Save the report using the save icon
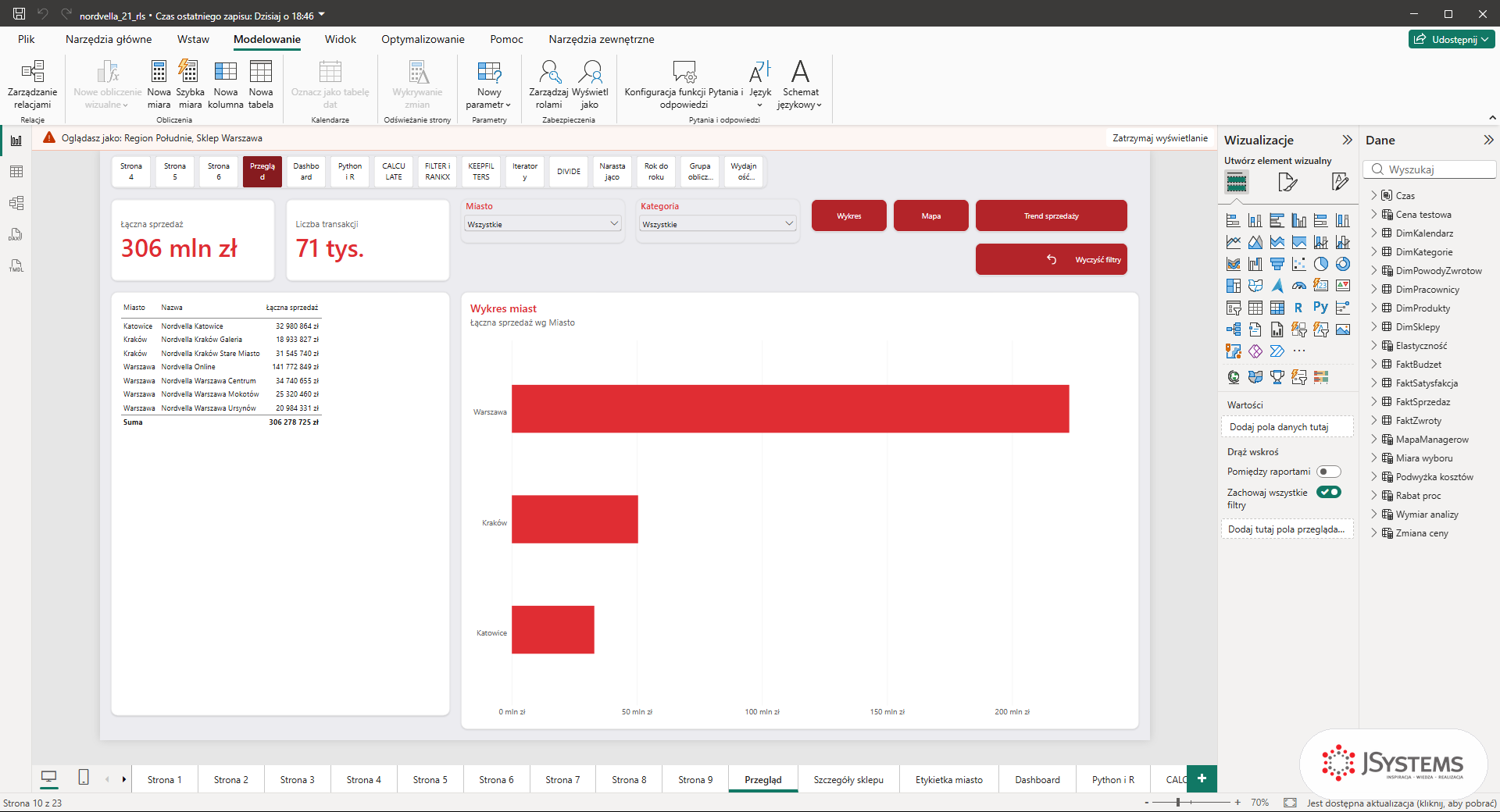Screen dimensions: 1500x812 20,14
